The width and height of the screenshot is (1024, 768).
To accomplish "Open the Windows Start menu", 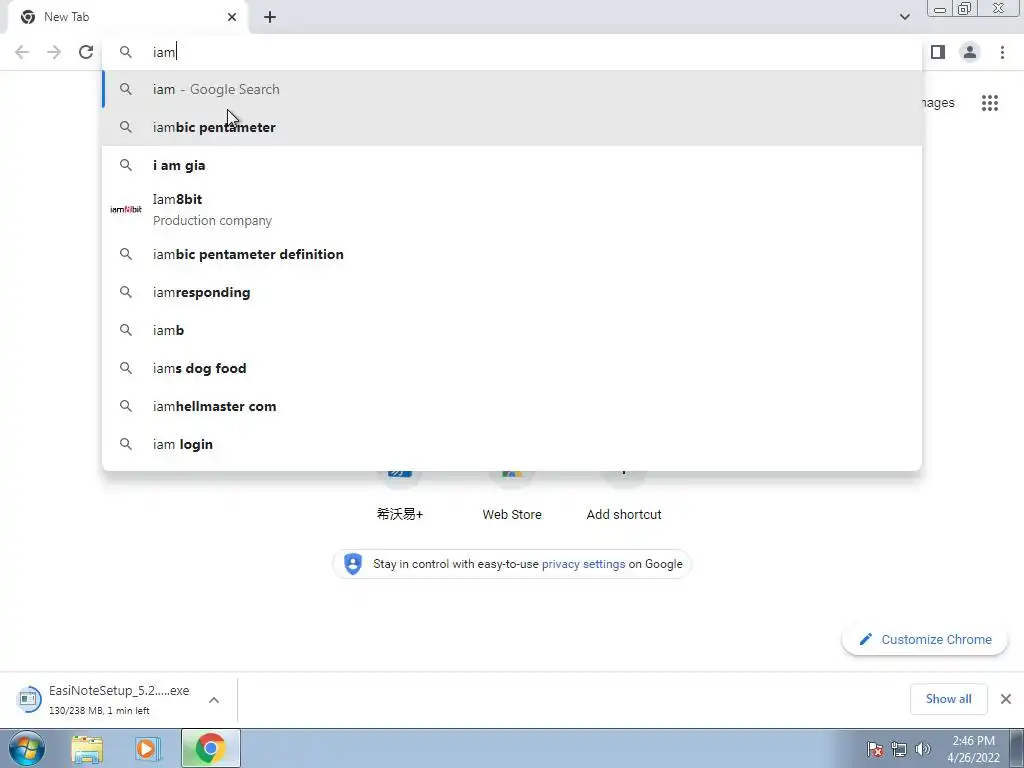I will (27, 748).
